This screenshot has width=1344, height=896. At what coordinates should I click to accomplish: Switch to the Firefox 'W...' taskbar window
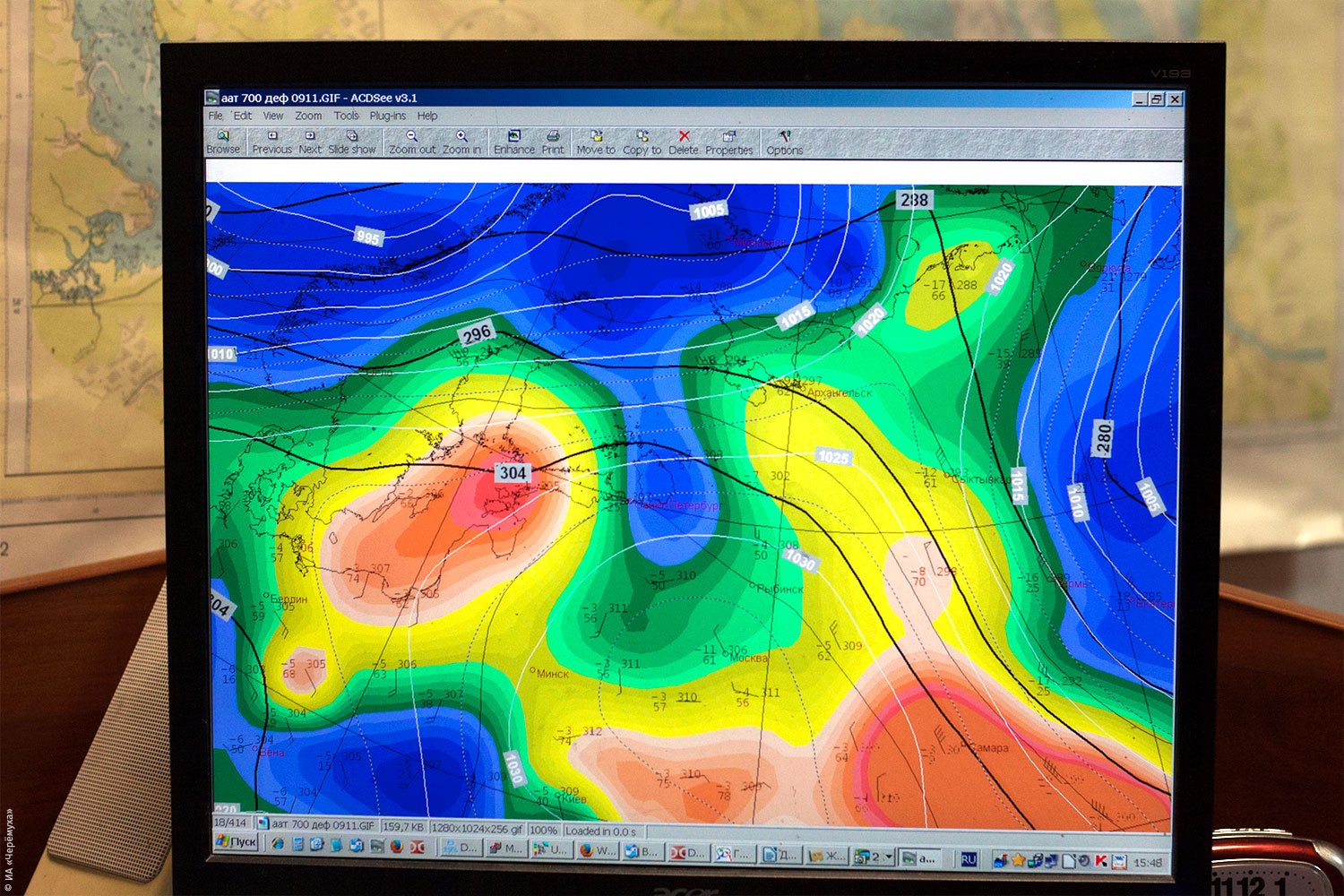coord(599,850)
